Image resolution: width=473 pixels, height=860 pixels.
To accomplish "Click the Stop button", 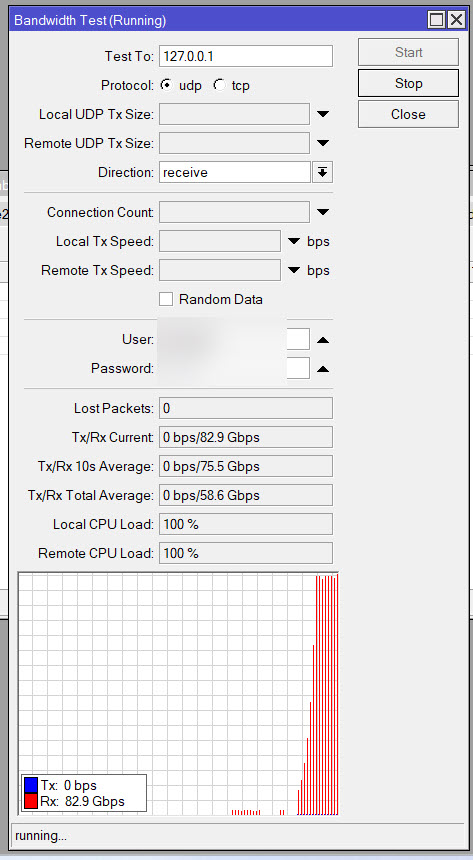I will pyautogui.click(x=408, y=83).
